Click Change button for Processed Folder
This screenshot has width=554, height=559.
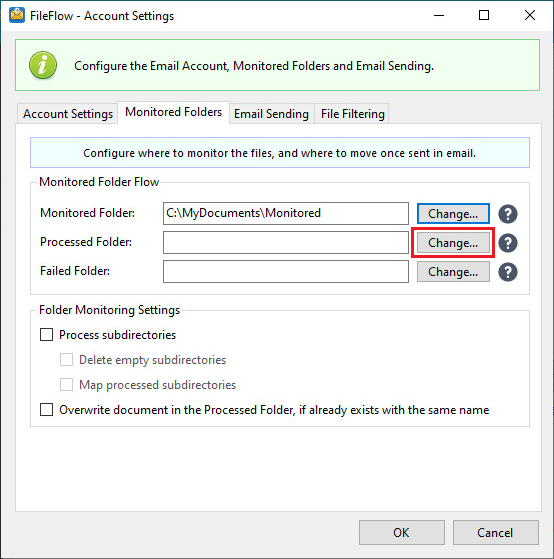click(x=453, y=243)
